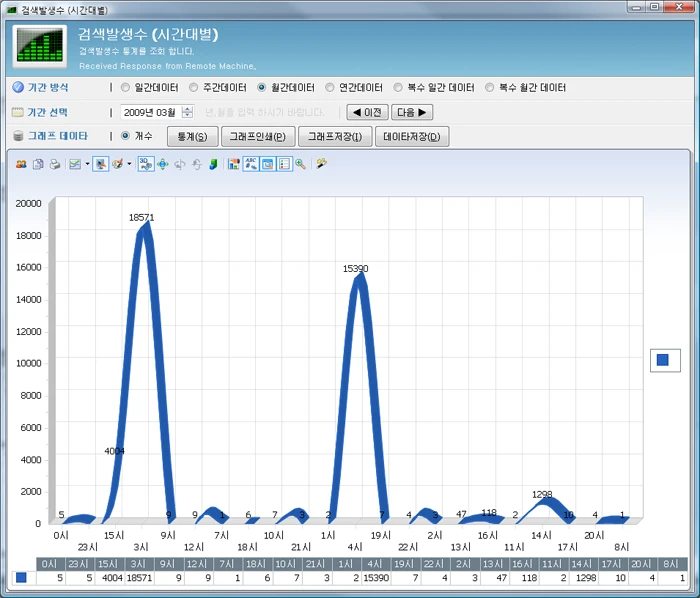Select 복수 일간 데이터 radio button
The width and height of the screenshot is (700, 598).
click(x=398, y=87)
